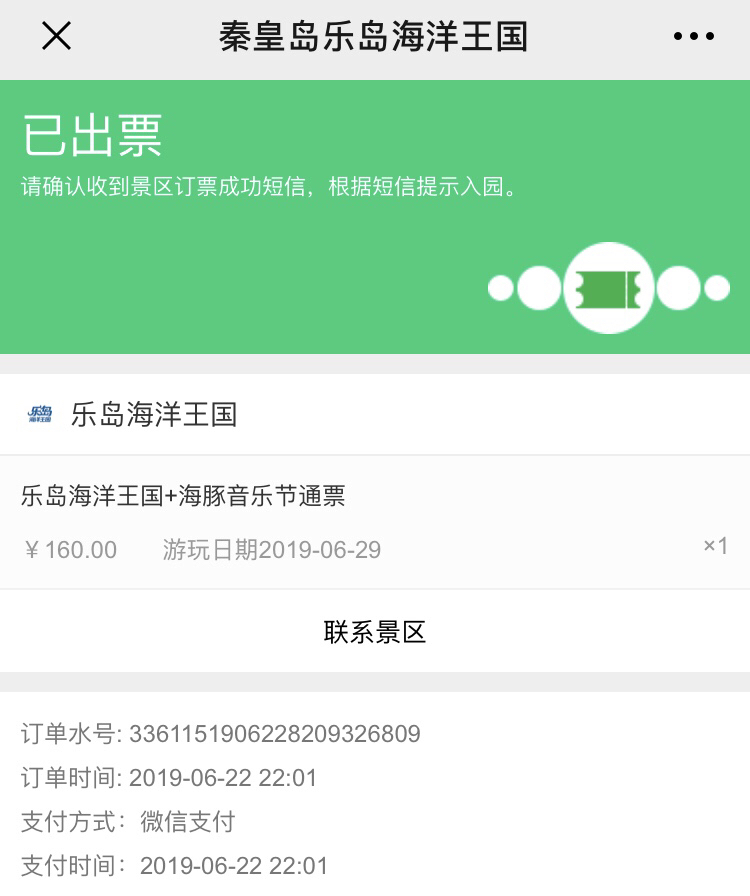This screenshot has height=896, width=750.
Task: Tap the green ticket icon
Action: click(x=608, y=288)
